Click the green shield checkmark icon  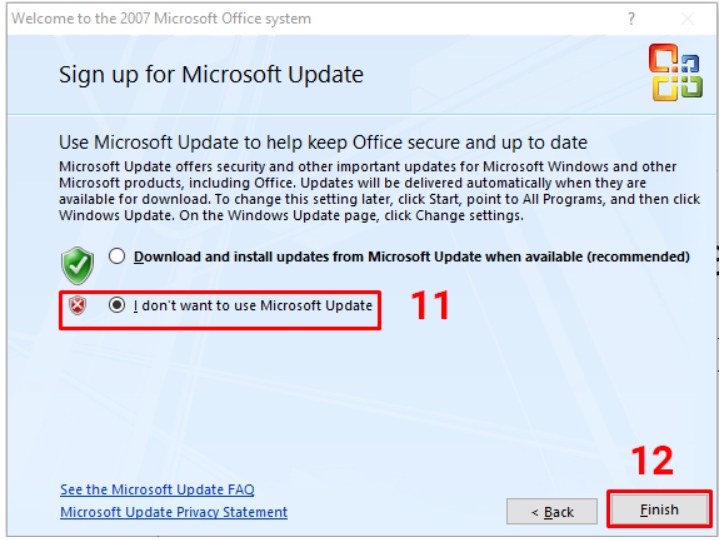pos(77,265)
